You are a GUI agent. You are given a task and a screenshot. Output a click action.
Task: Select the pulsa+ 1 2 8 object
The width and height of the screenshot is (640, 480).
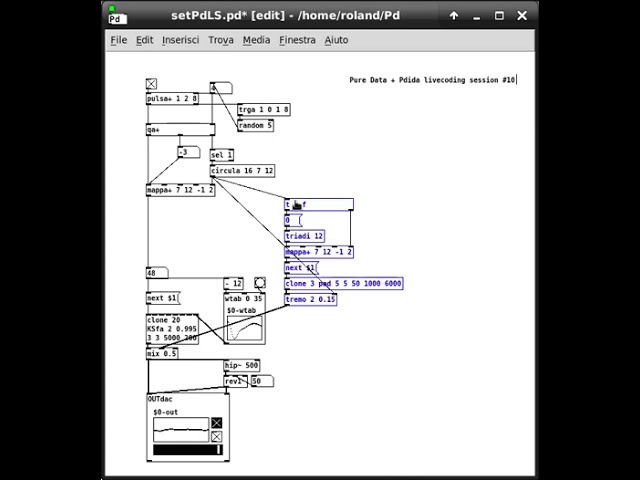(172, 99)
